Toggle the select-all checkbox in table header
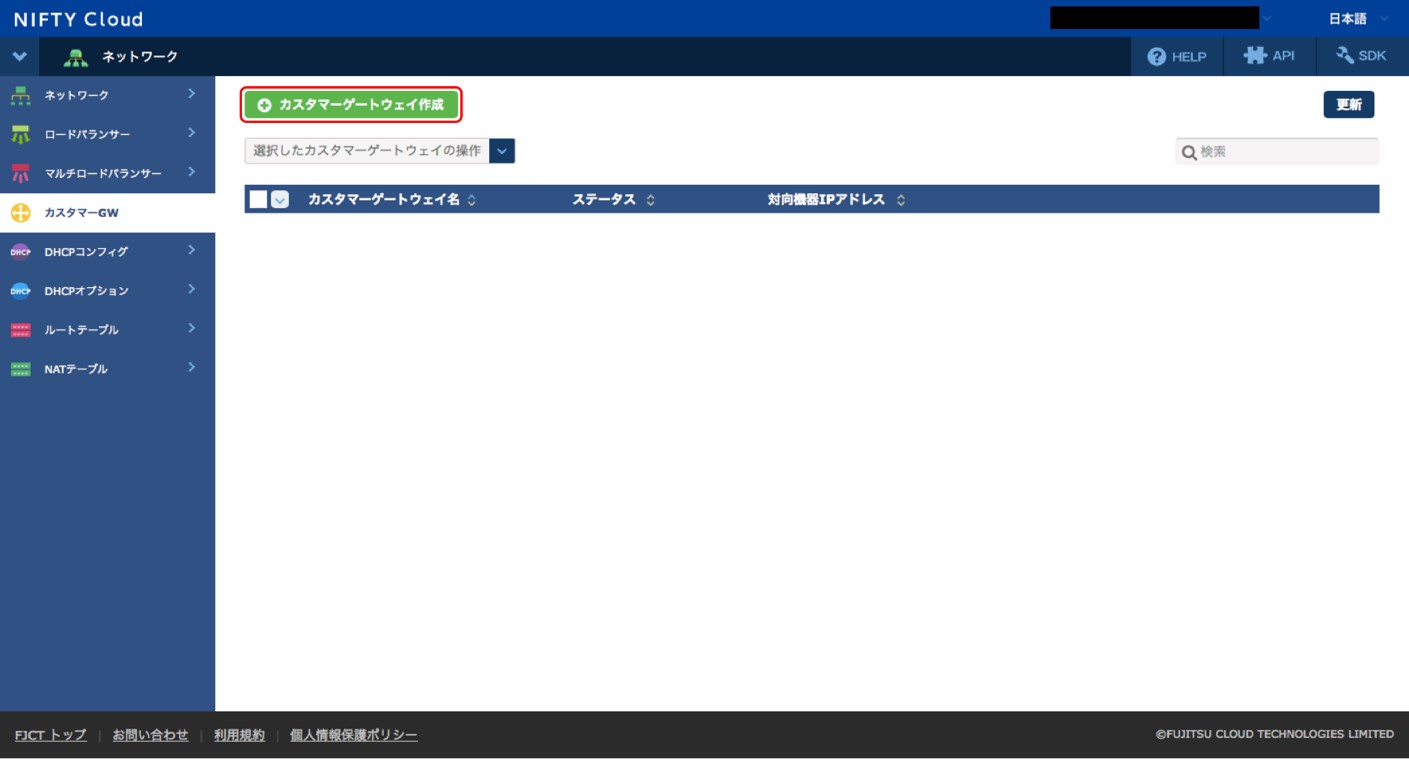 click(258, 199)
